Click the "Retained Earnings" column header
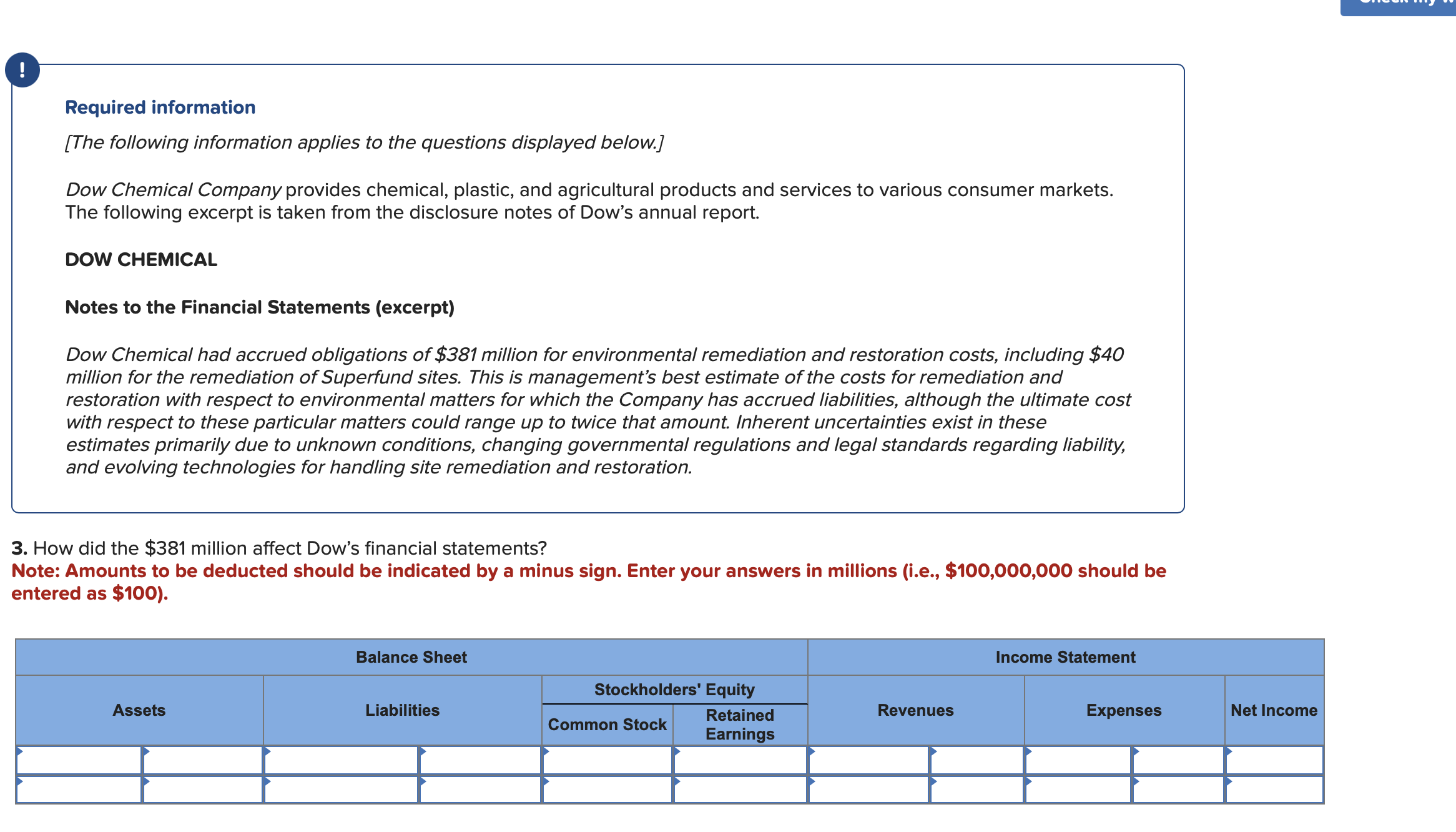 pyautogui.click(x=740, y=725)
